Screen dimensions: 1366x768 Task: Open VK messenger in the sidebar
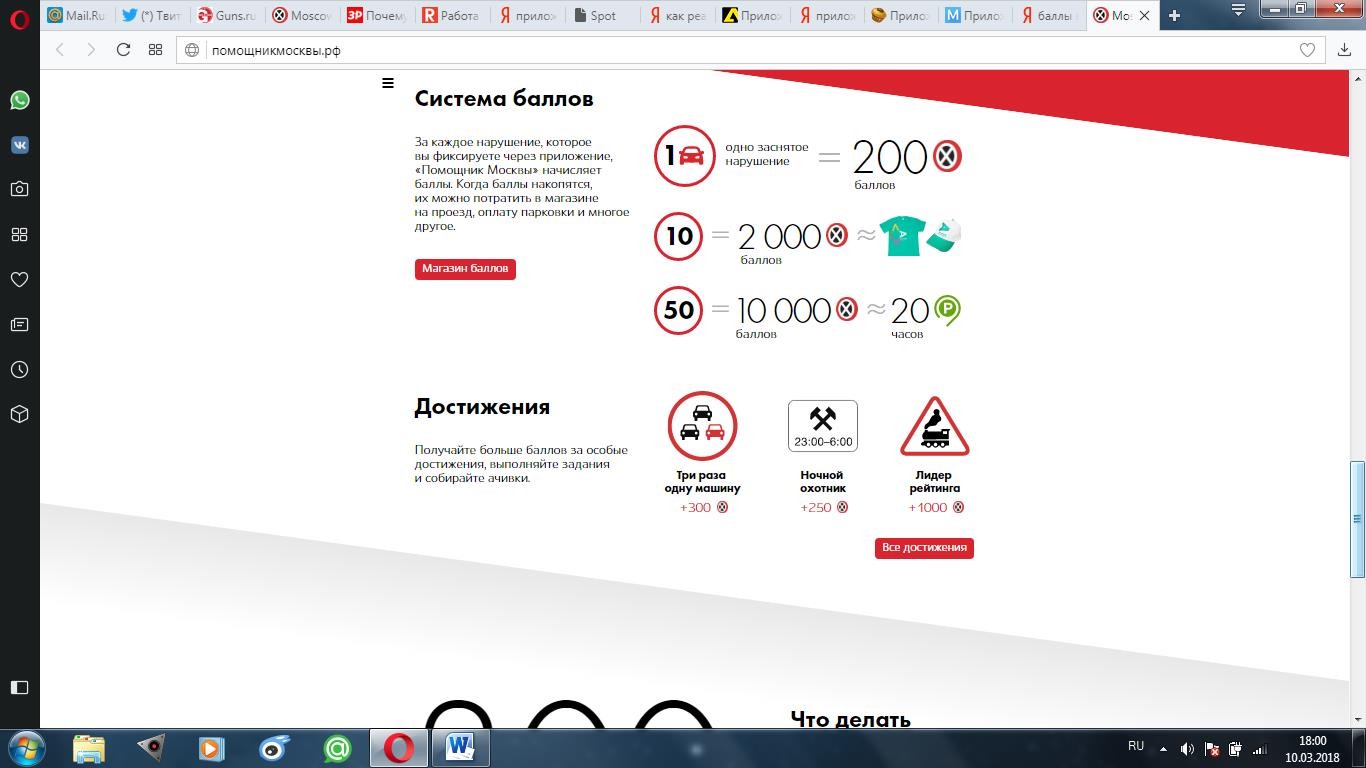(x=19, y=145)
